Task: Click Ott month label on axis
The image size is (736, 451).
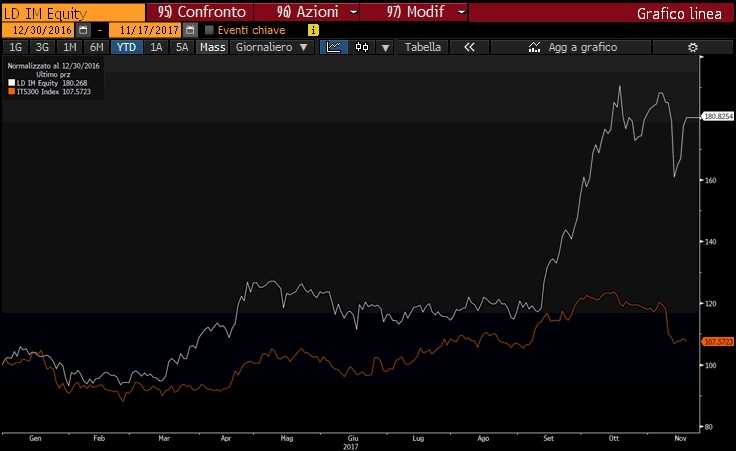Action: pyautogui.click(x=613, y=438)
